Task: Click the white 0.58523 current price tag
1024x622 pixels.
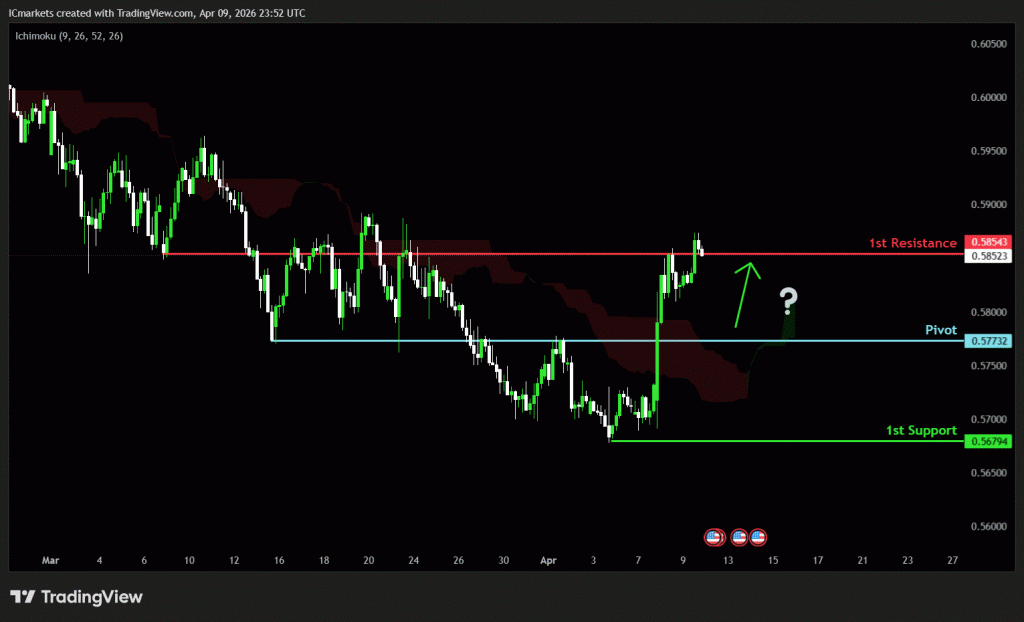Action: (988, 256)
